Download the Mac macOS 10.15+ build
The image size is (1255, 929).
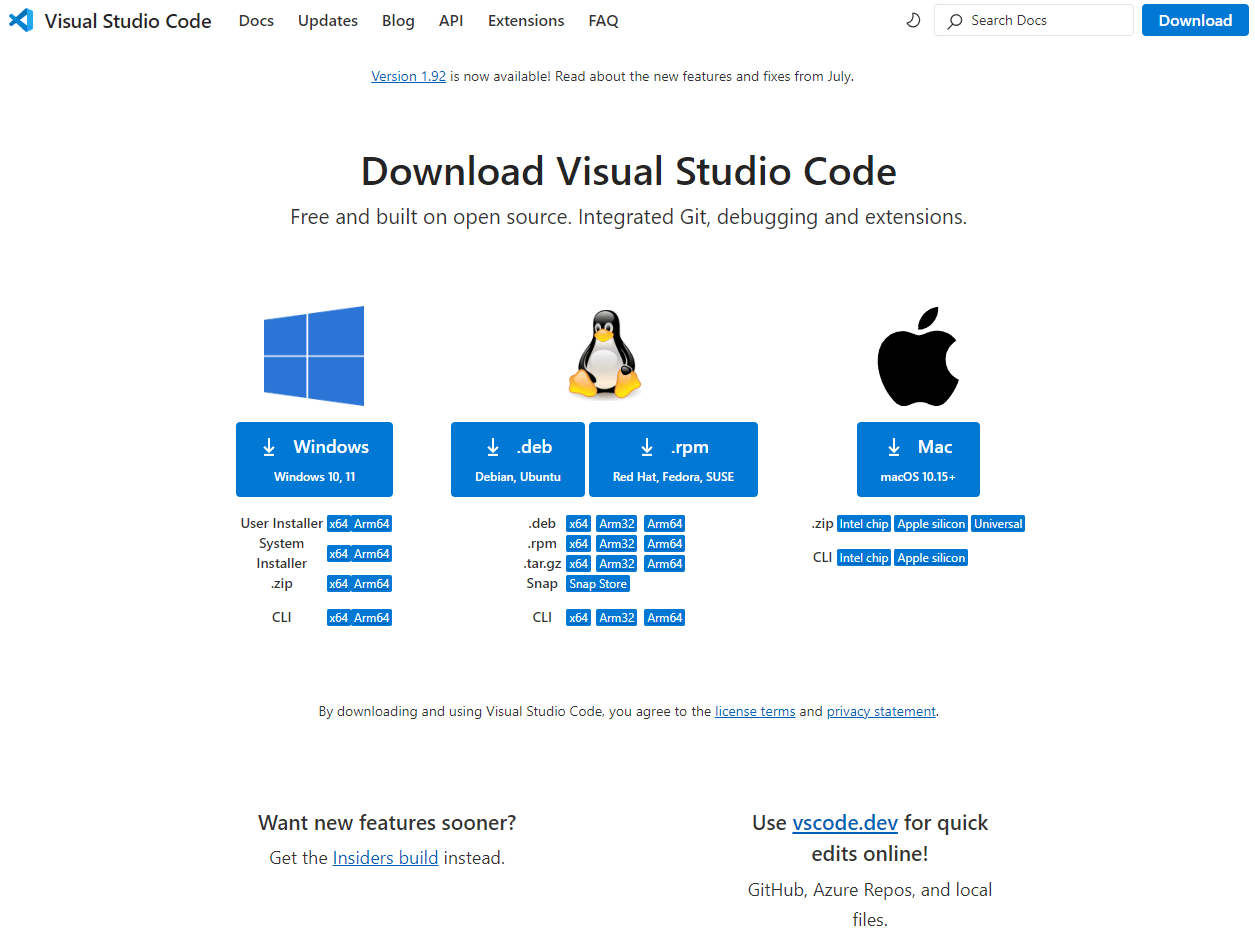[x=918, y=459]
